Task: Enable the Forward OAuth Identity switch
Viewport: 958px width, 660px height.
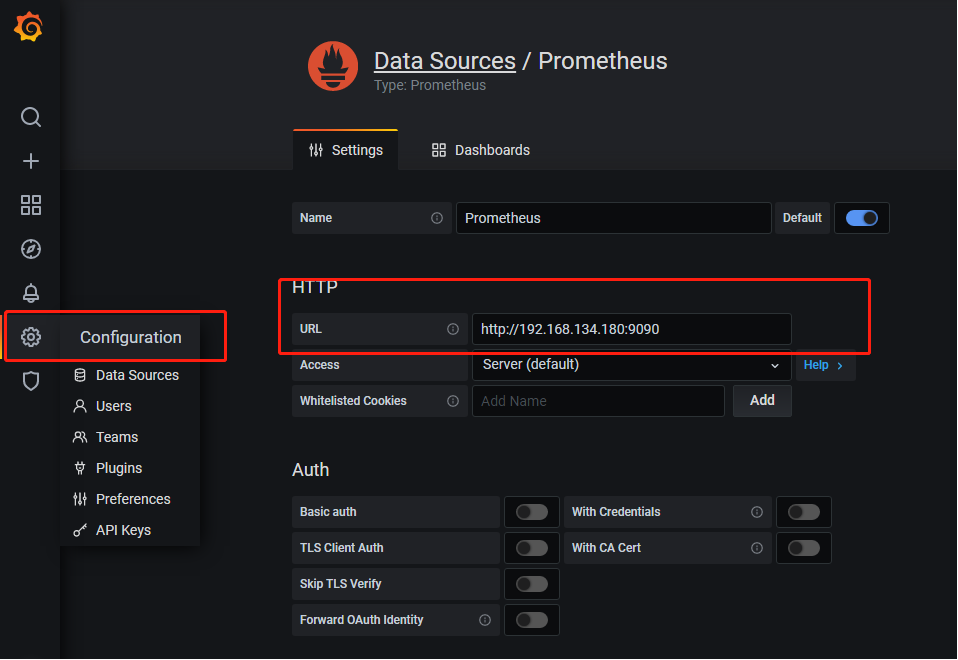Action: 532,620
